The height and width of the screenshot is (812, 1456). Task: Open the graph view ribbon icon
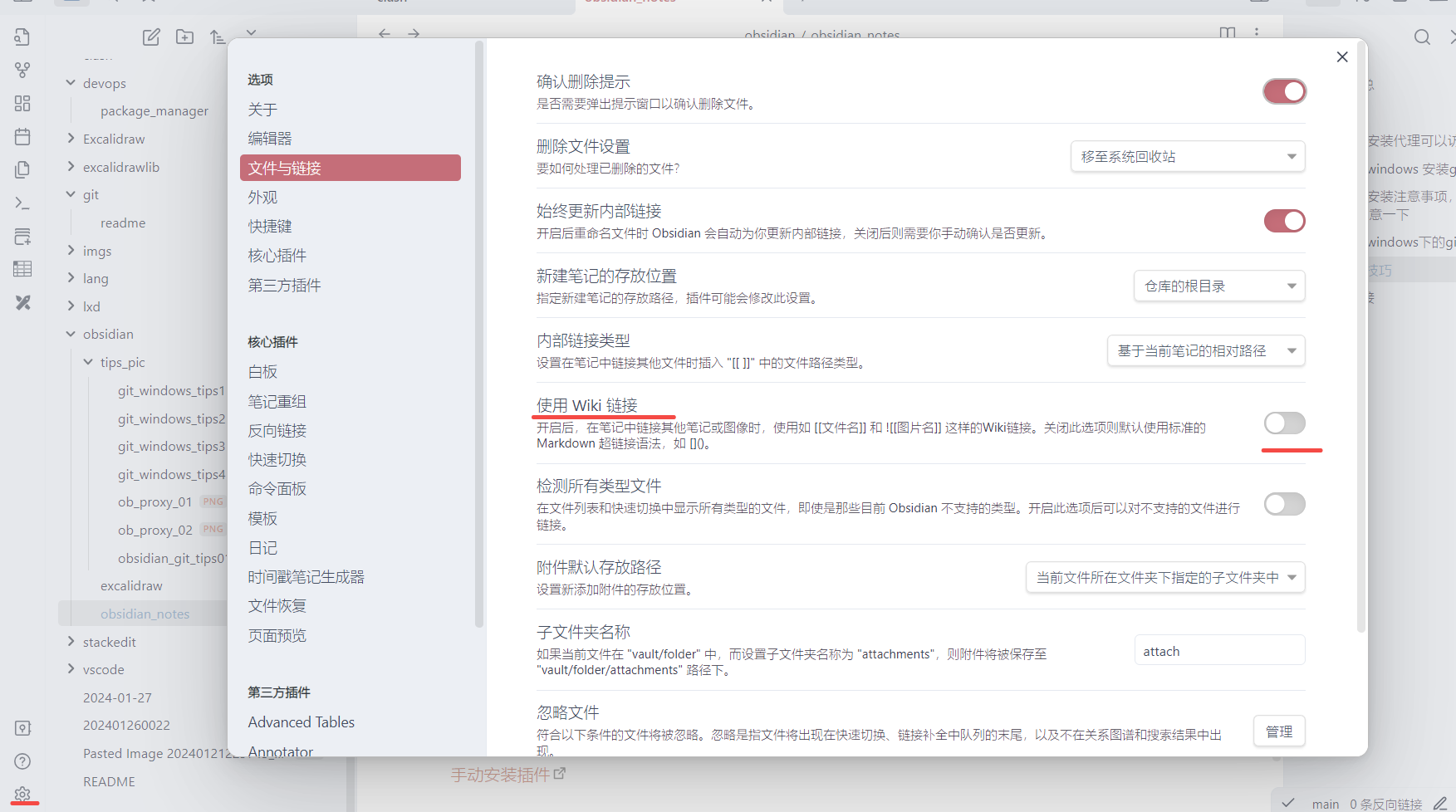pos(22,71)
